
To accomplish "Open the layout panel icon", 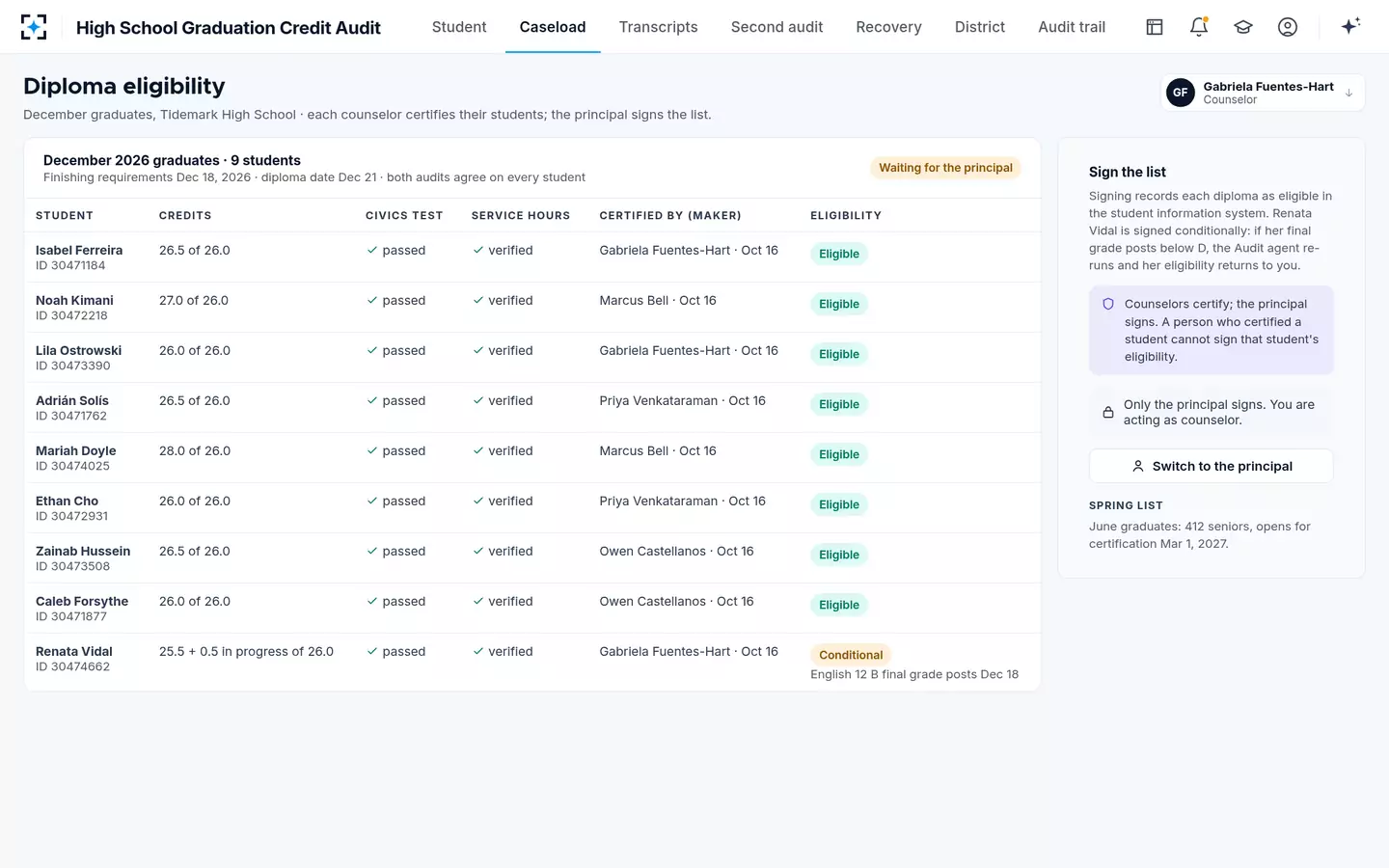I will pos(1155,27).
